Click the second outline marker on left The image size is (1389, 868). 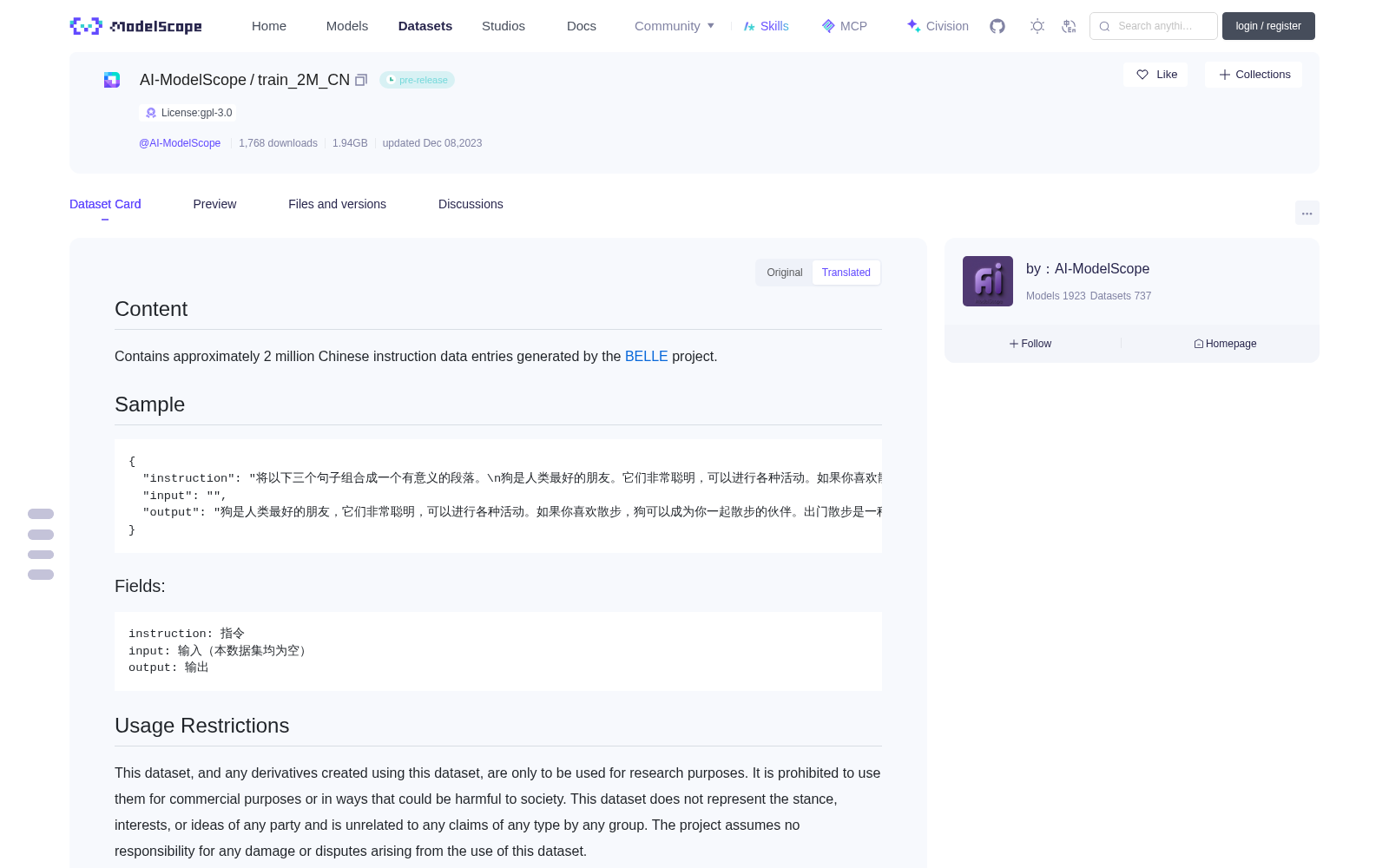pos(41,535)
